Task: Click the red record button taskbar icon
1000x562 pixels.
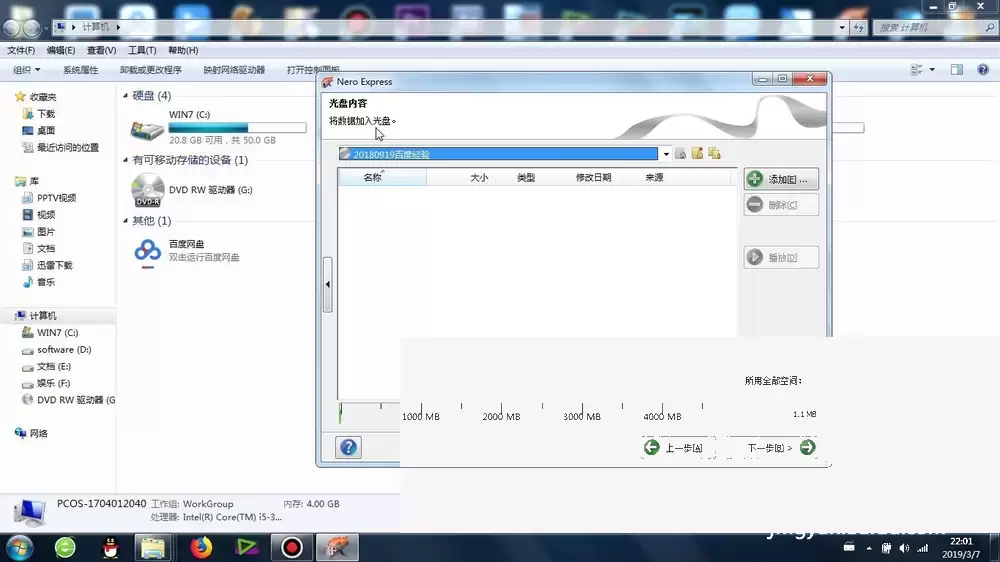Action: [291, 547]
